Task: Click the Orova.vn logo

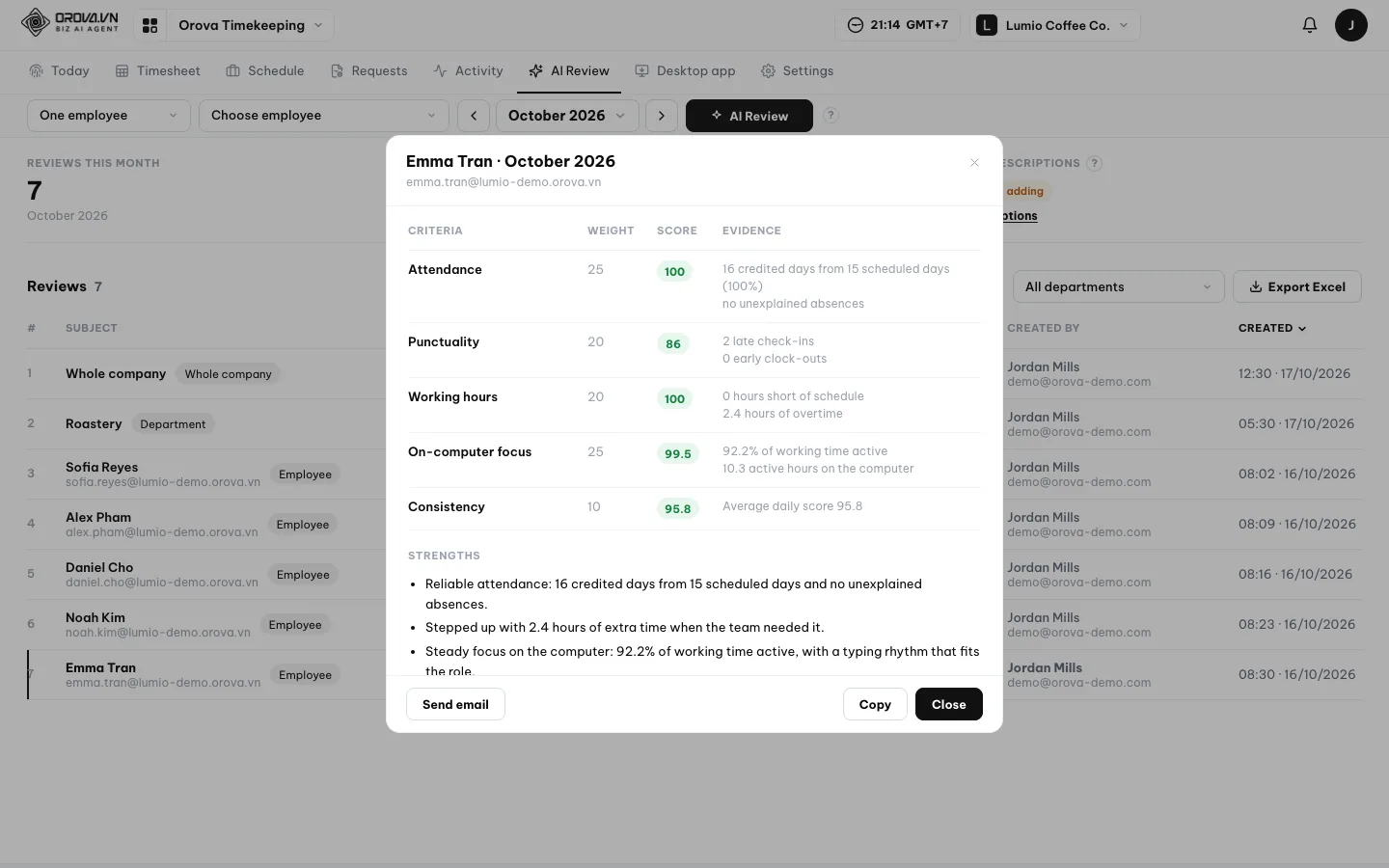Action: point(69,23)
